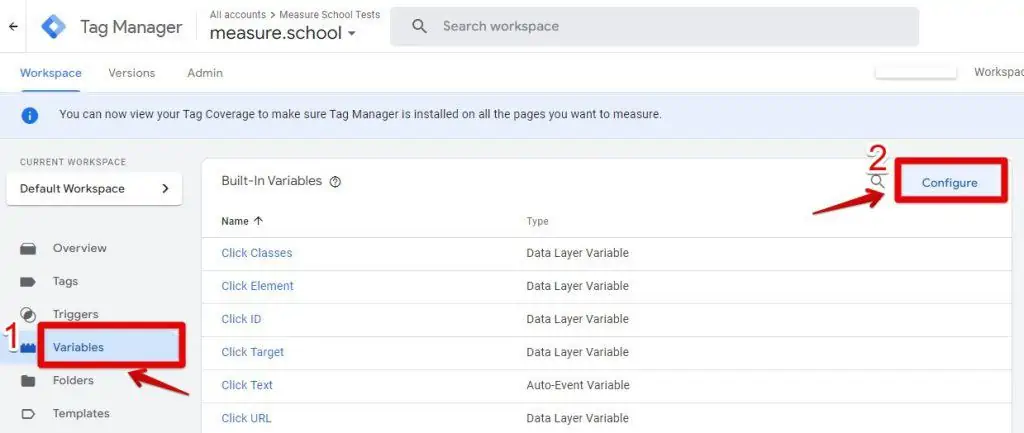Click the Templates outline tag icon
The width and height of the screenshot is (1024, 433).
(x=28, y=414)
